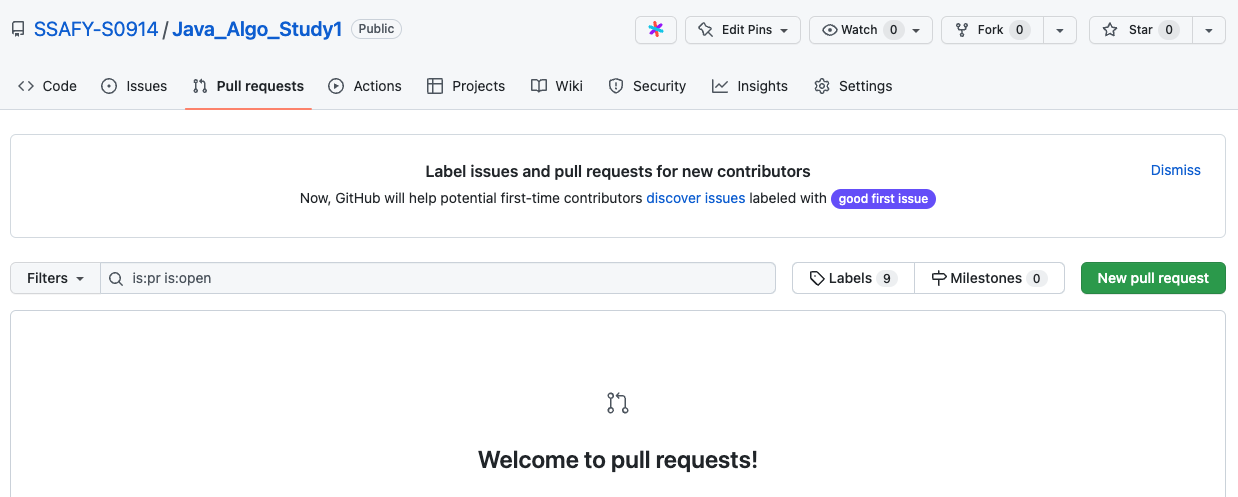Focus the is:pr is:open search field

(x=438, y=278)
